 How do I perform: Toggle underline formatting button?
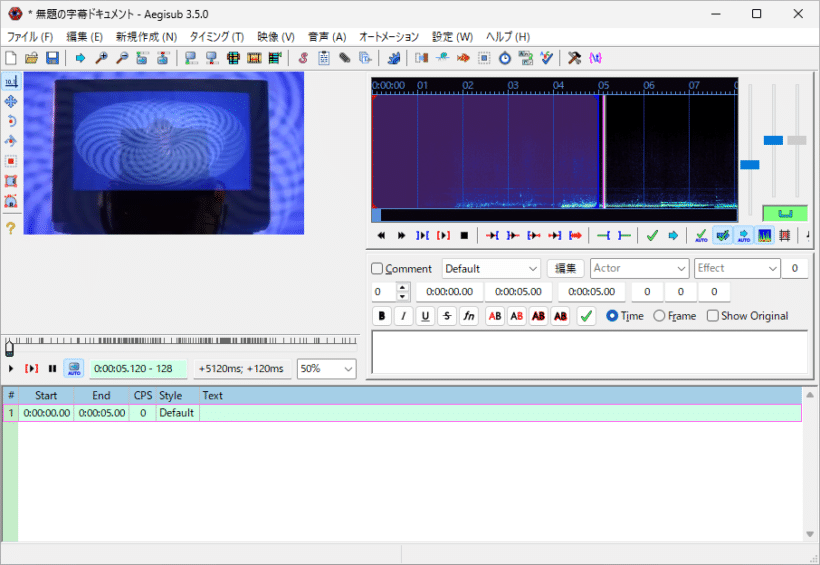(x=425, y=316)
